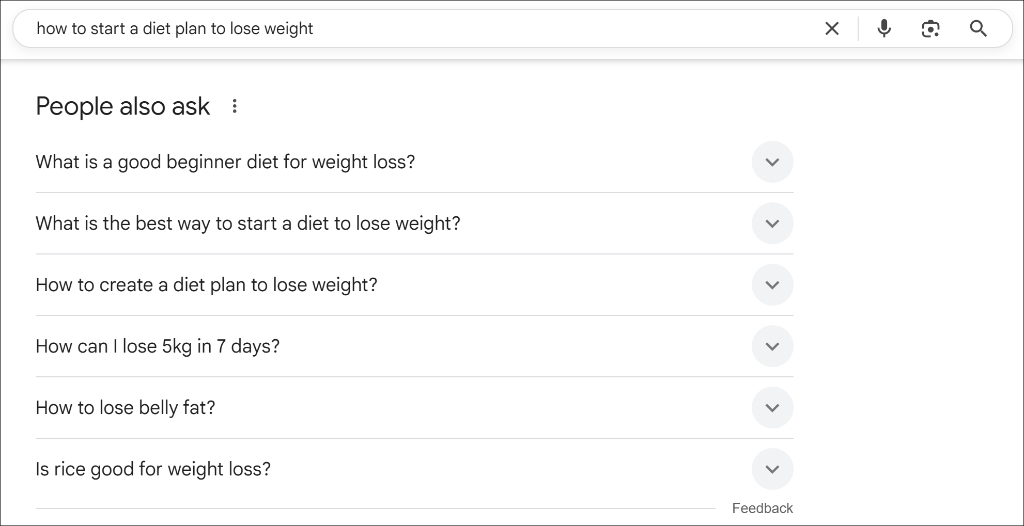Open search by image camera icon

tap(931, 29)
